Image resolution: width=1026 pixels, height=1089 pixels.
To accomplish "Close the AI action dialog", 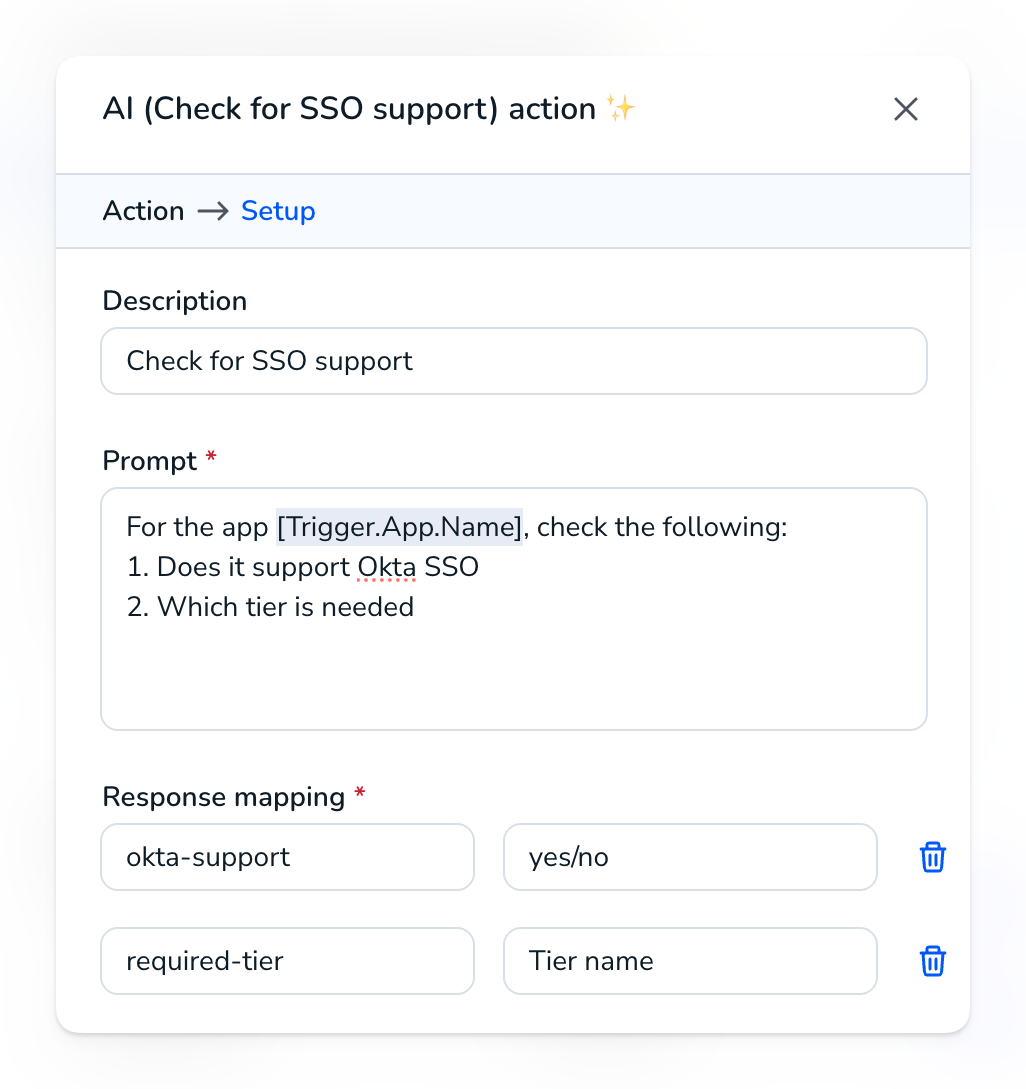I will (905, 109).
